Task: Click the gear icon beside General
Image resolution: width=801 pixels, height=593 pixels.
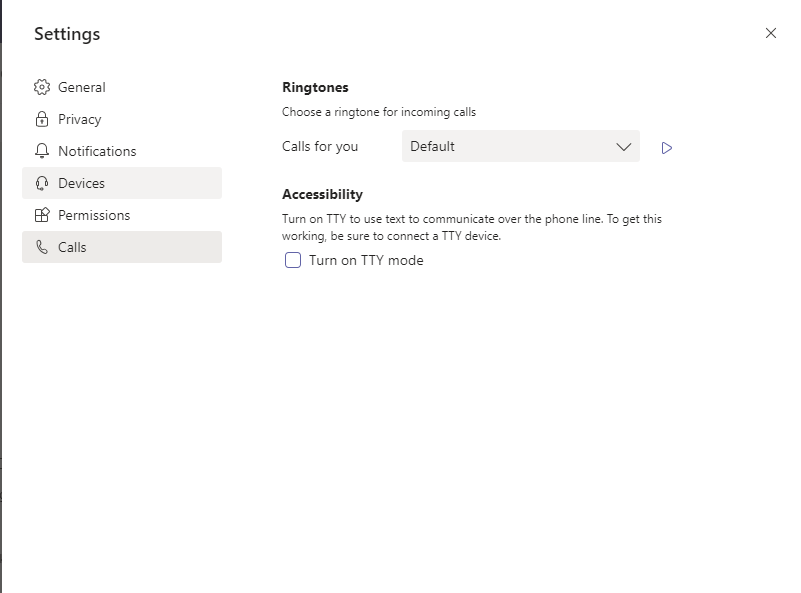Action: coord(41,87)
